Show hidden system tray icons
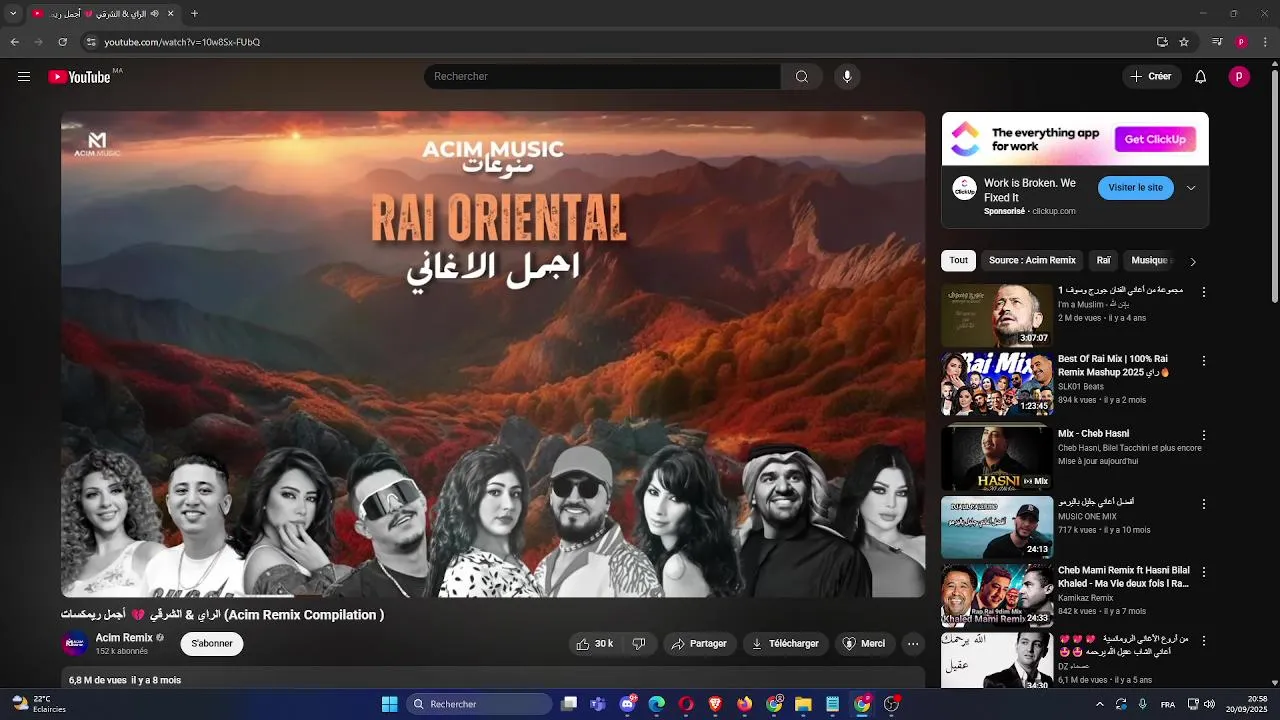Viewport: 1280px width, 720px height. 1100,704
